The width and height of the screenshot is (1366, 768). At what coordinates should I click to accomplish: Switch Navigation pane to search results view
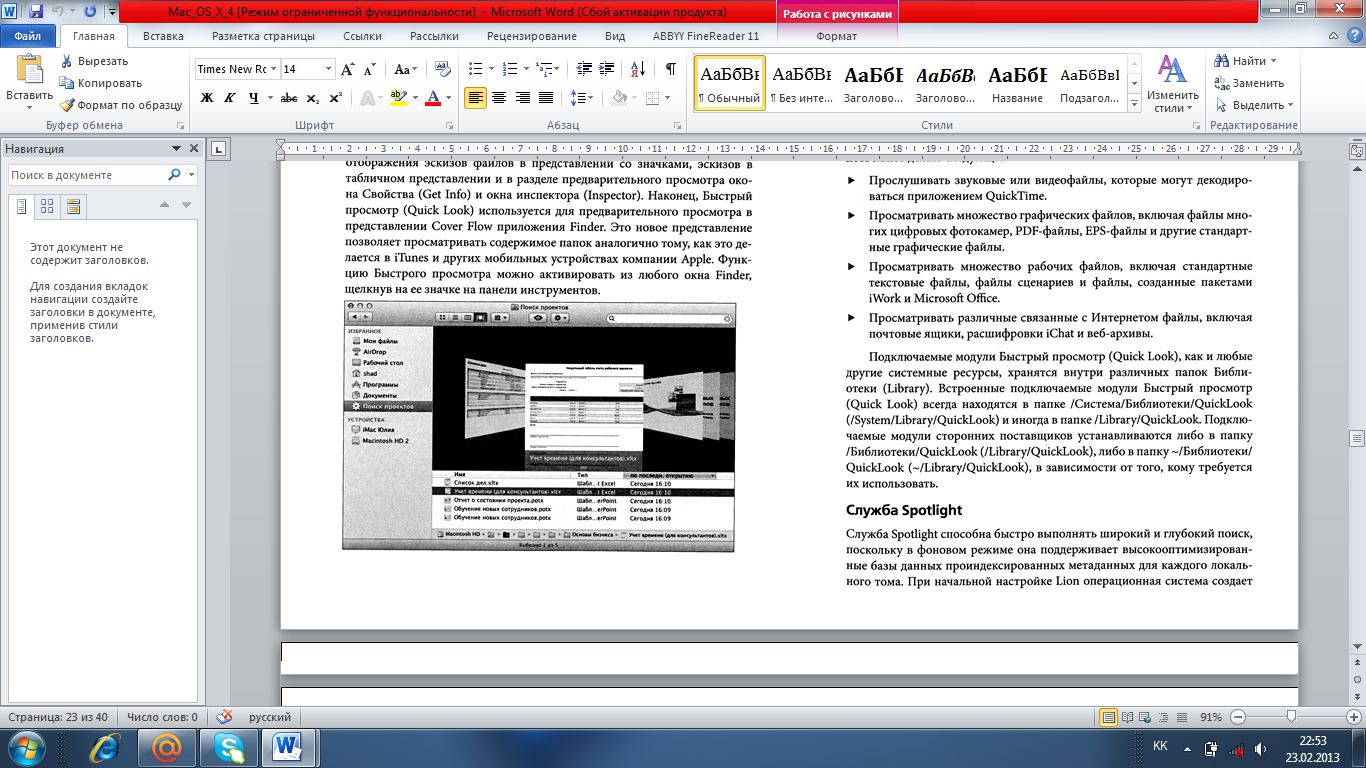click(73, 207)
